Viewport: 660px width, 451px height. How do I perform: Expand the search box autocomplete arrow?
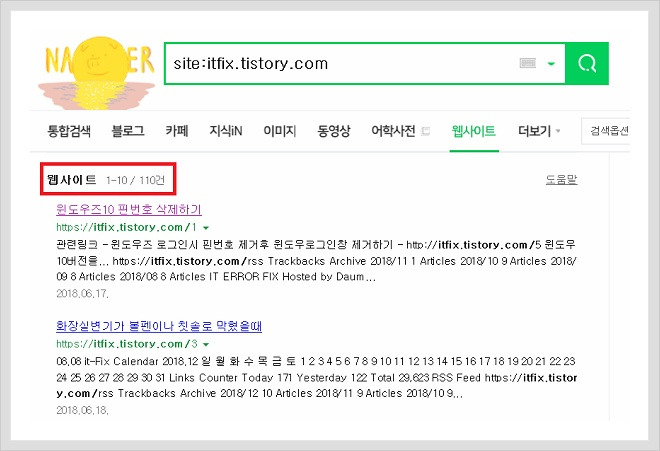click(x=551, y=64)
